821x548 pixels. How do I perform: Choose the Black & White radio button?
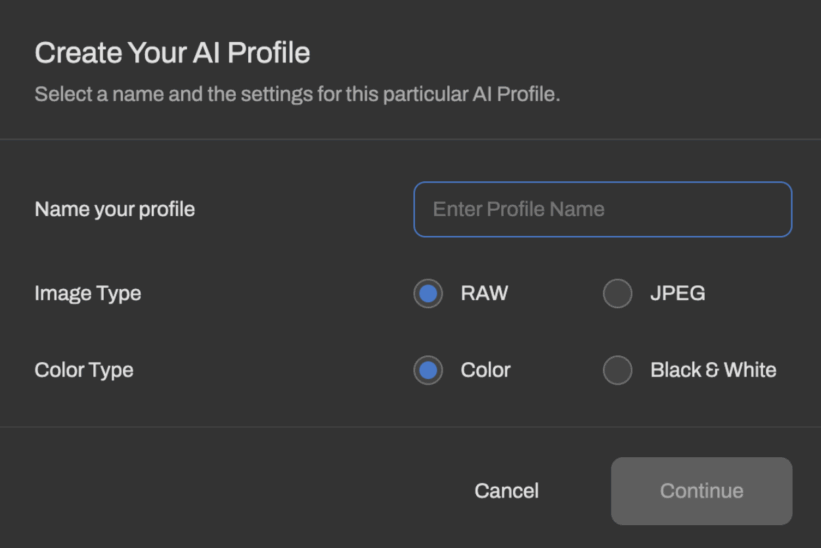point(617,370)
